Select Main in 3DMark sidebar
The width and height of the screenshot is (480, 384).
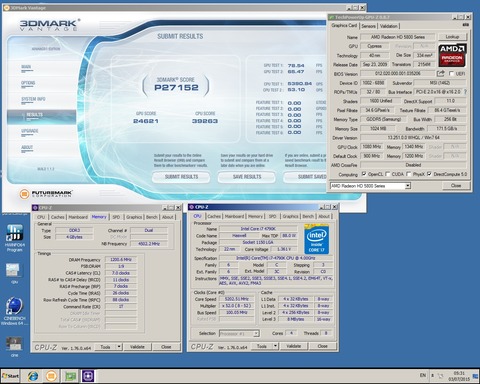(26, 67)
